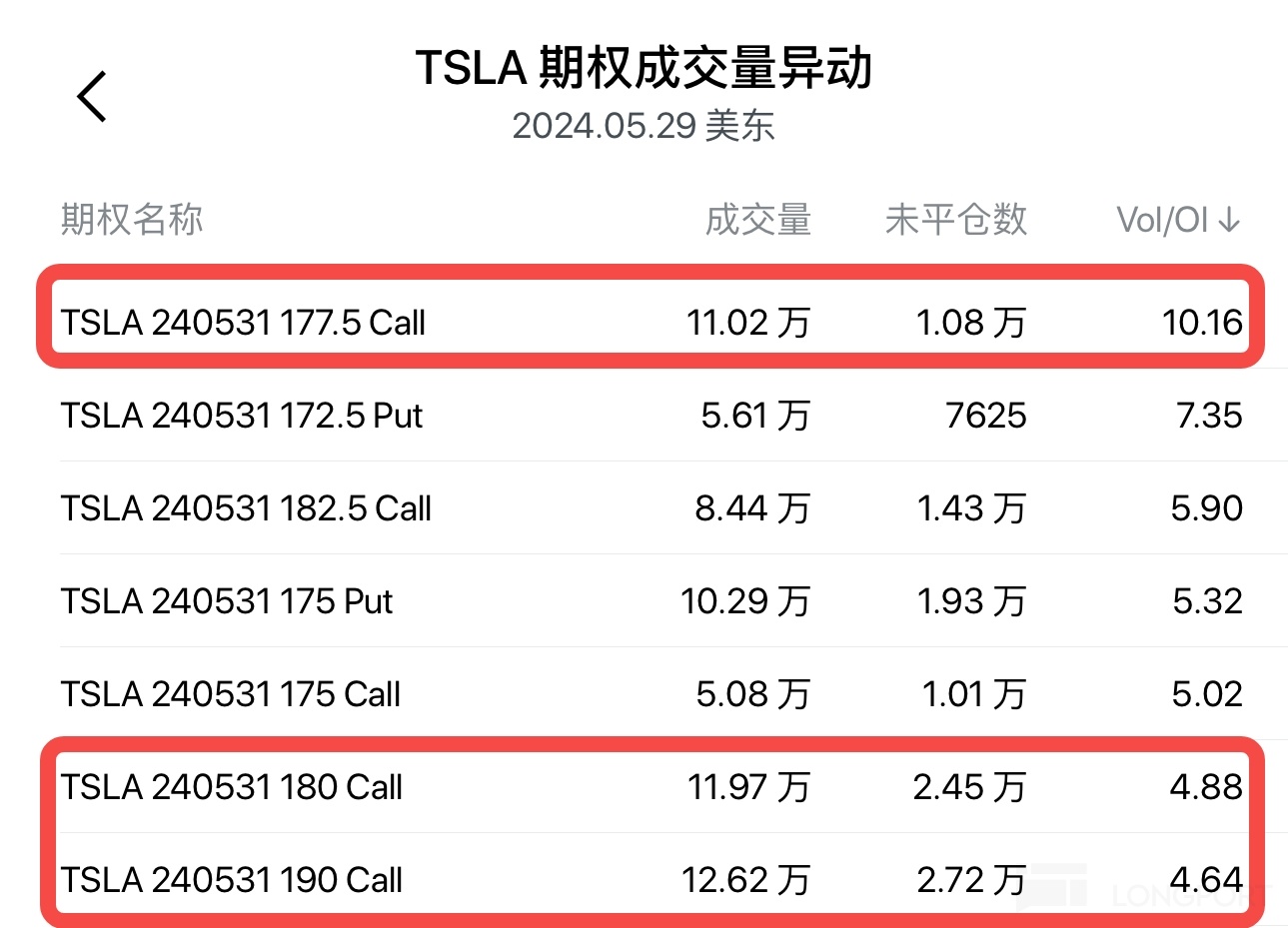The width and height of the screenshot is (1288, 928).
Task: Click the 期权名称 column header
Action: pyautogui.click(x=132, y=220)
